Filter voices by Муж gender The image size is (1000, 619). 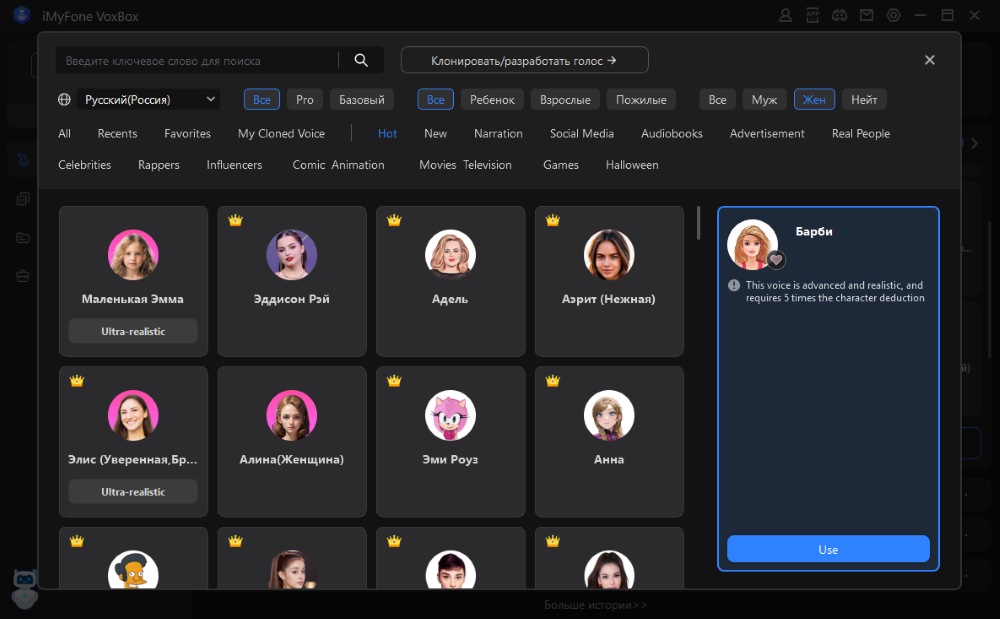coord(764,99)
